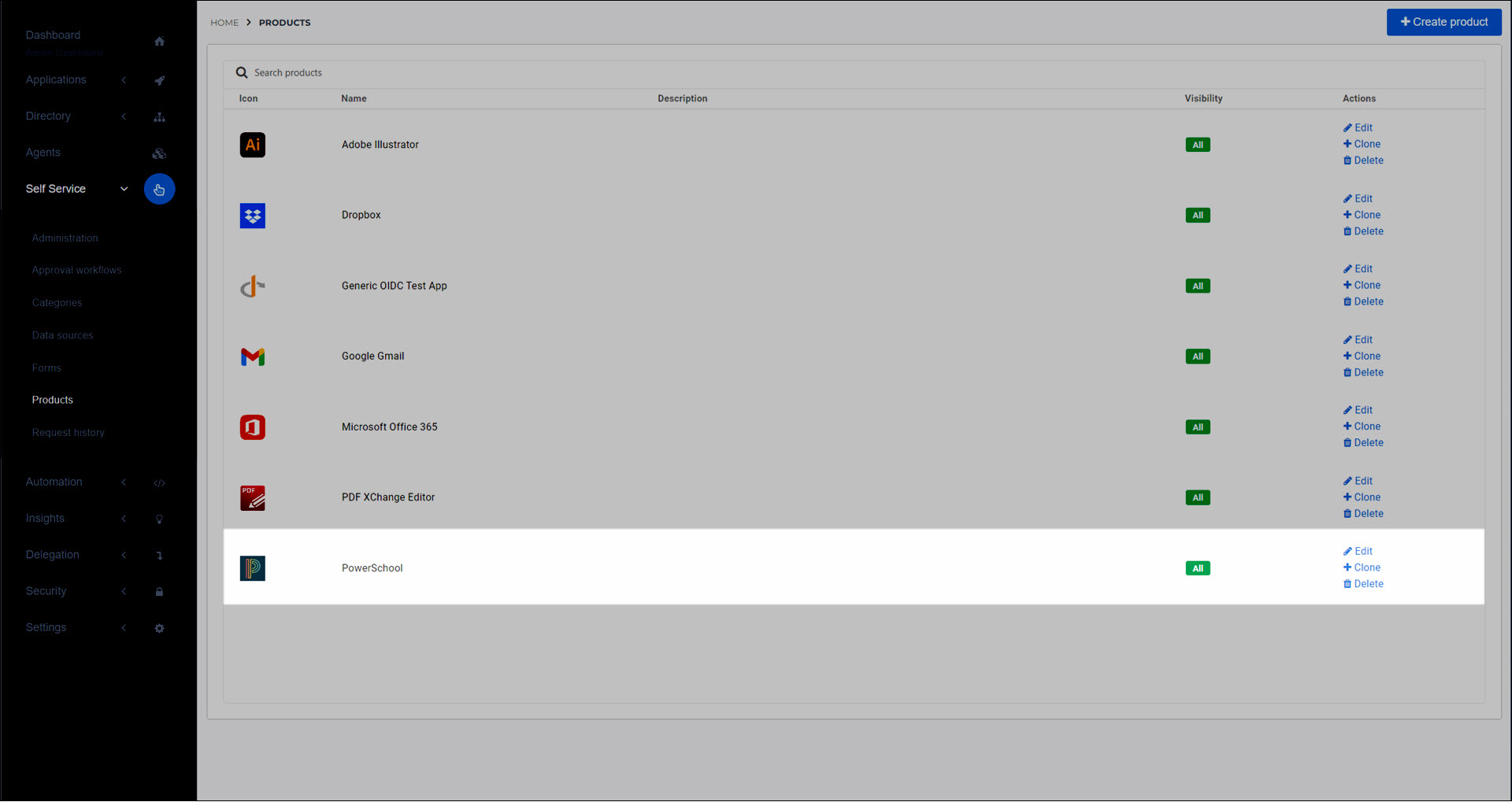Screen dimensions: 1512x802
Task: Collapse the Self Service menu chevron
Action: (x=124, y=189)
